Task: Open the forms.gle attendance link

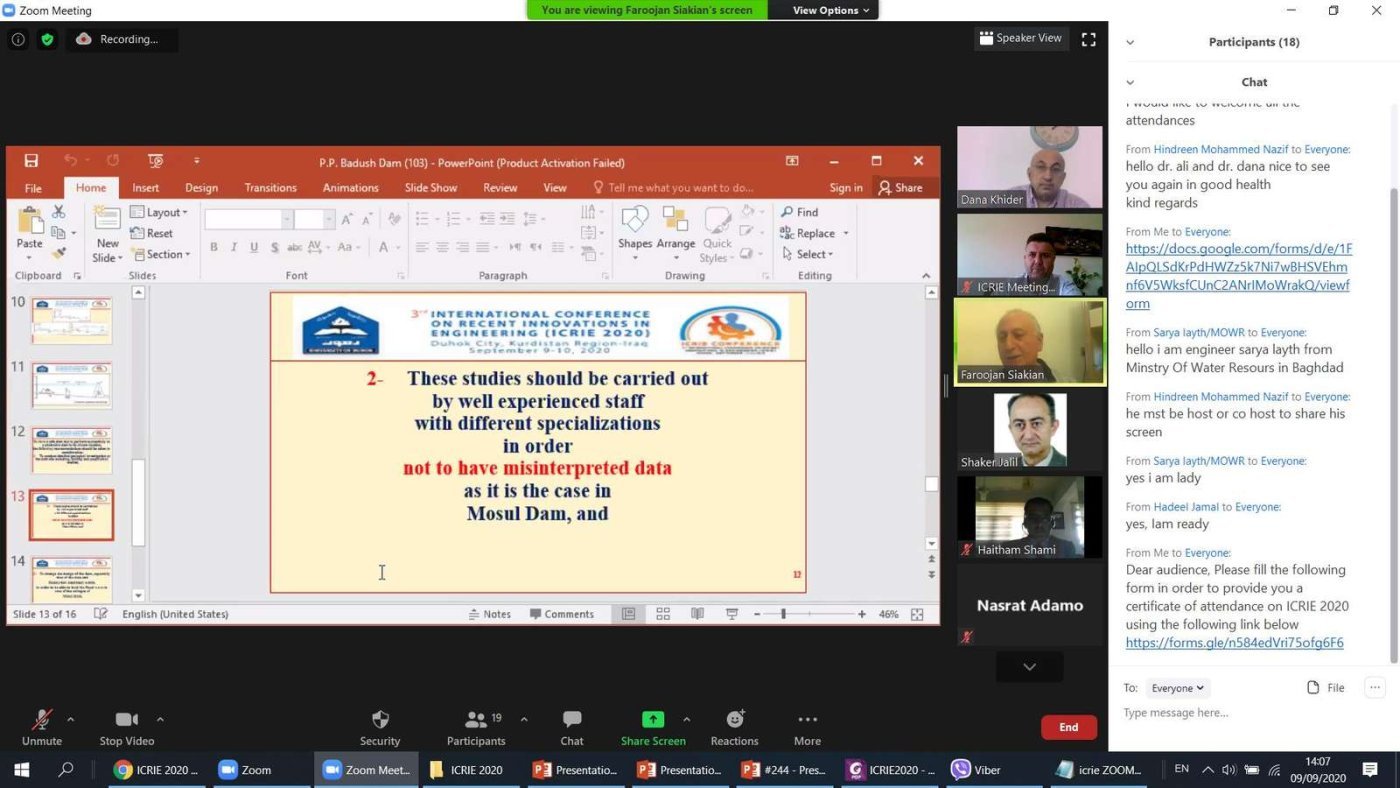Action: [1234, 643]
